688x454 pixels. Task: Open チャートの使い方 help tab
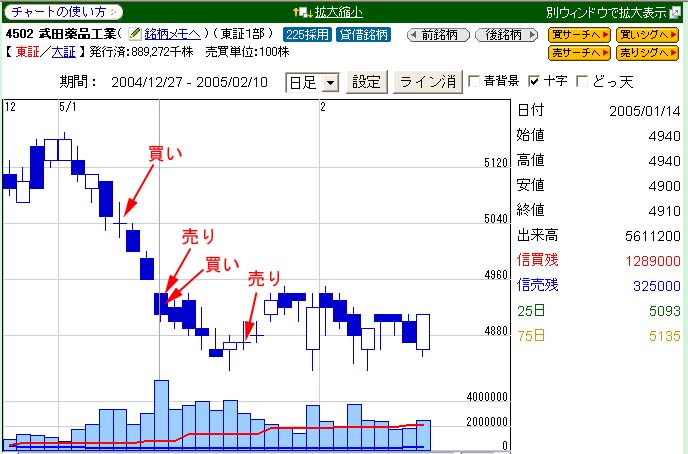pyautogui.click(x=62, y=12)
